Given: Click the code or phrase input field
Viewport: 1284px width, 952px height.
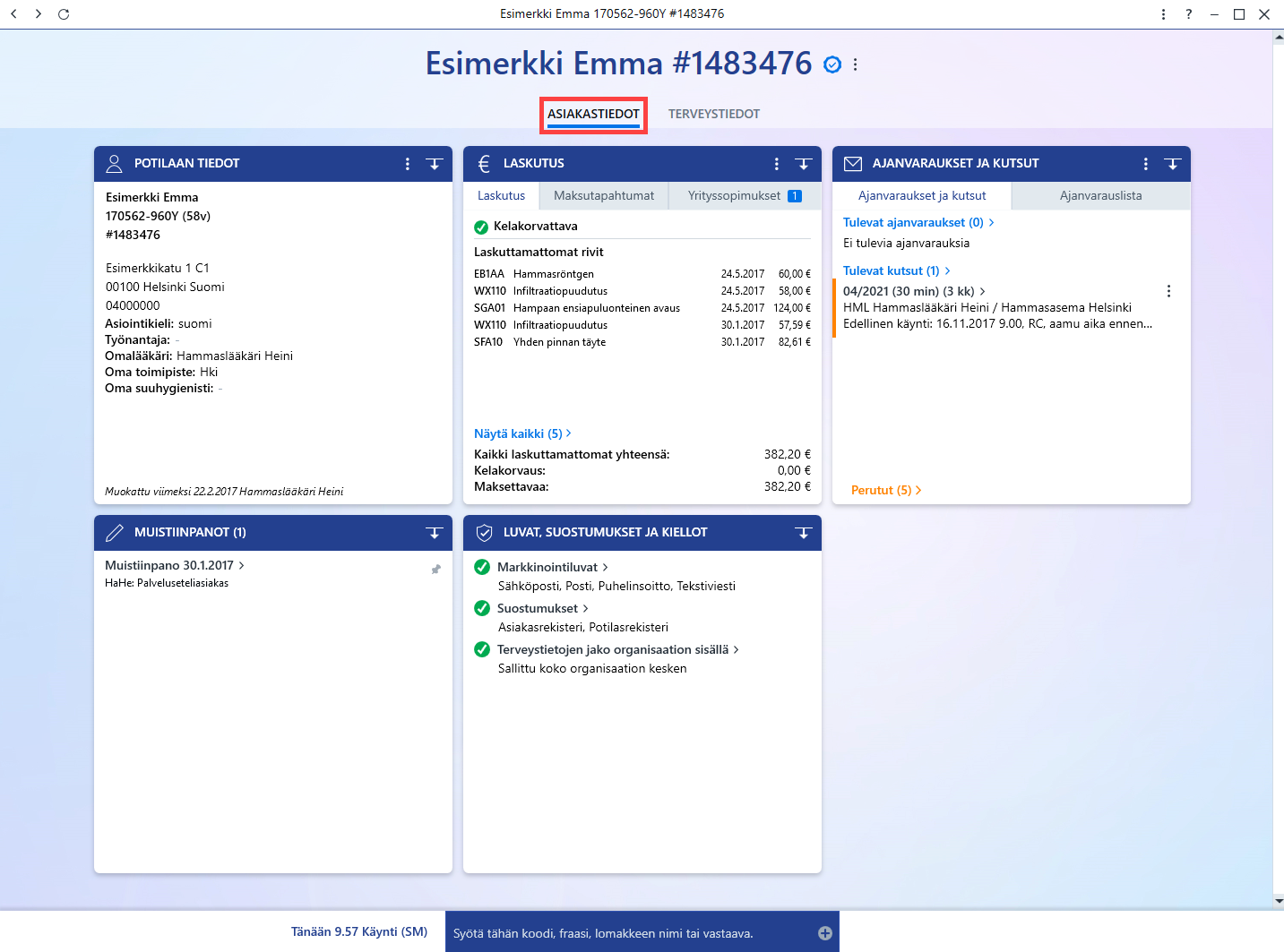Looking at the screenshot, I should tap(632, 933).
